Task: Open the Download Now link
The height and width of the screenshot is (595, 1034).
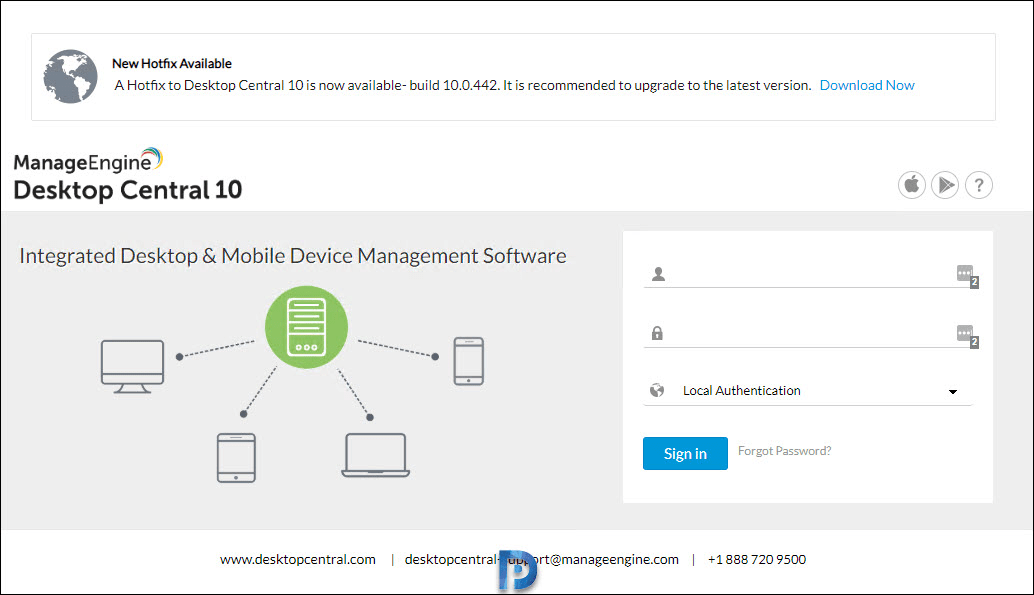Action: point(867,85)
